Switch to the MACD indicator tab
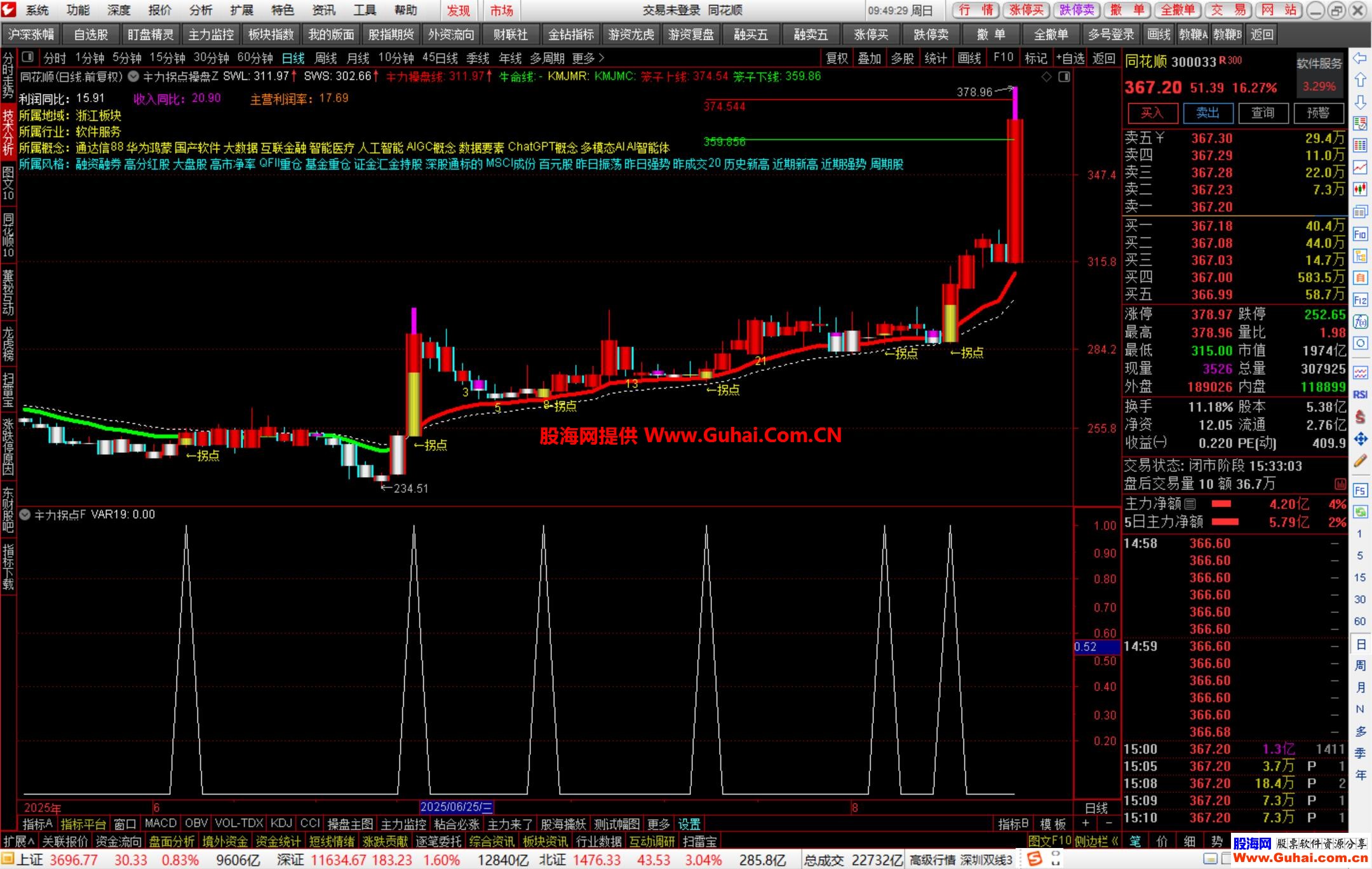 [x=161, y=823]
